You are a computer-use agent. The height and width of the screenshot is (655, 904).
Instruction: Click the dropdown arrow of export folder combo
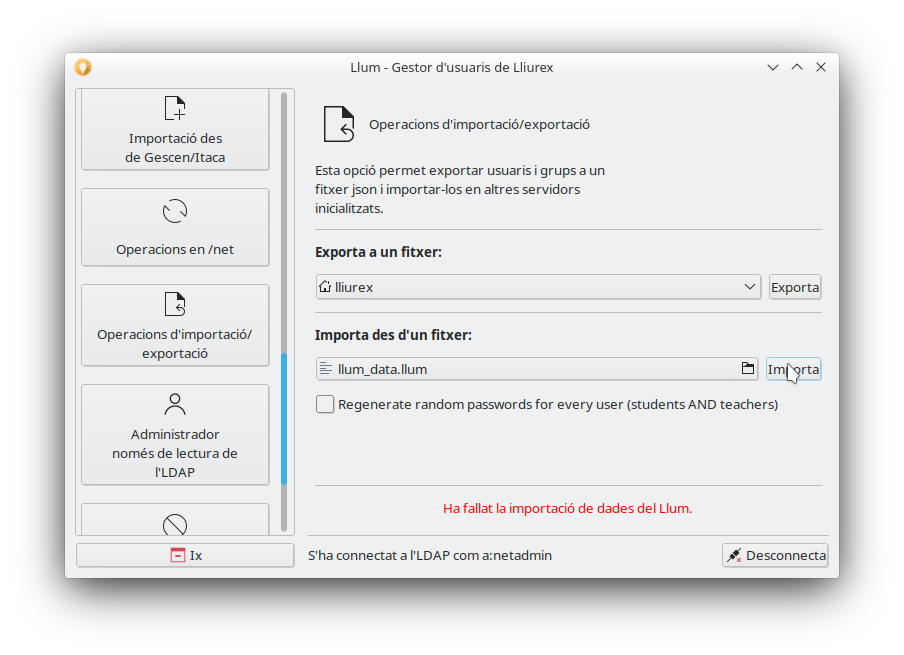coord(750,287)
